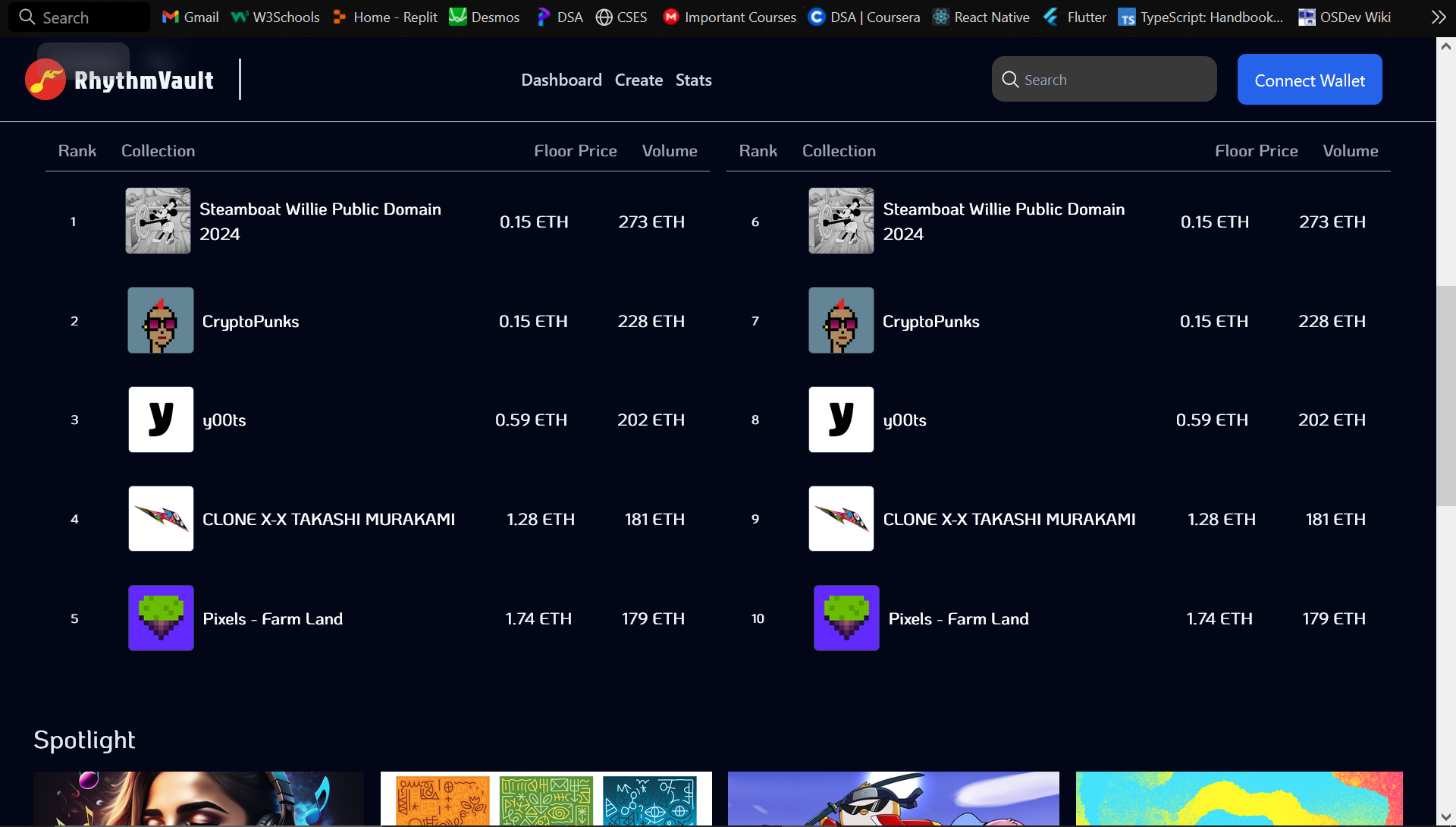Open the Dashboard nav item
The width and height of the screenshot is (1456, 827).
tap(561, 80)
